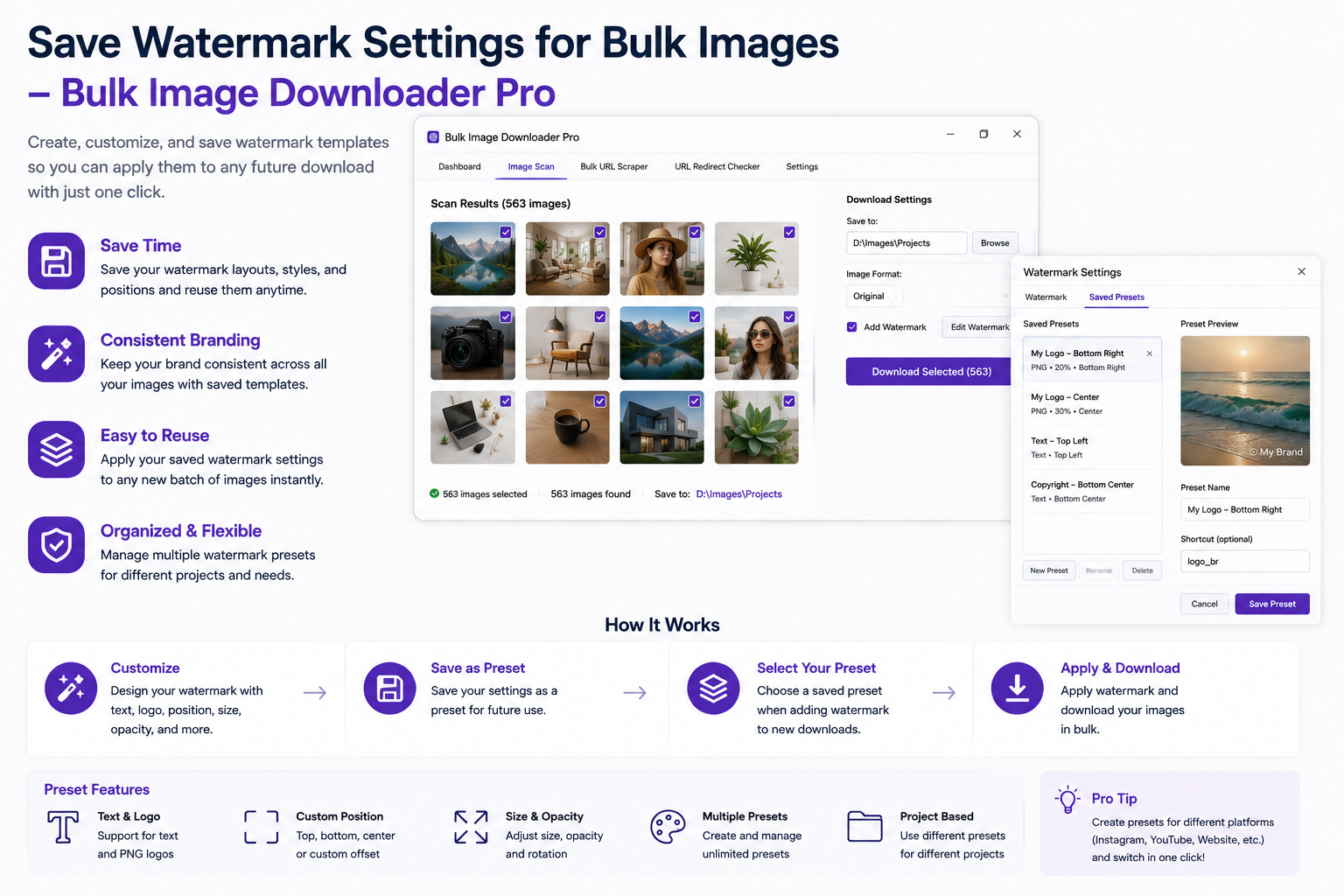Screen dimensions: 1344x896
Task: Click the green check beside 563 images selected
Action: tap(434, 493)
